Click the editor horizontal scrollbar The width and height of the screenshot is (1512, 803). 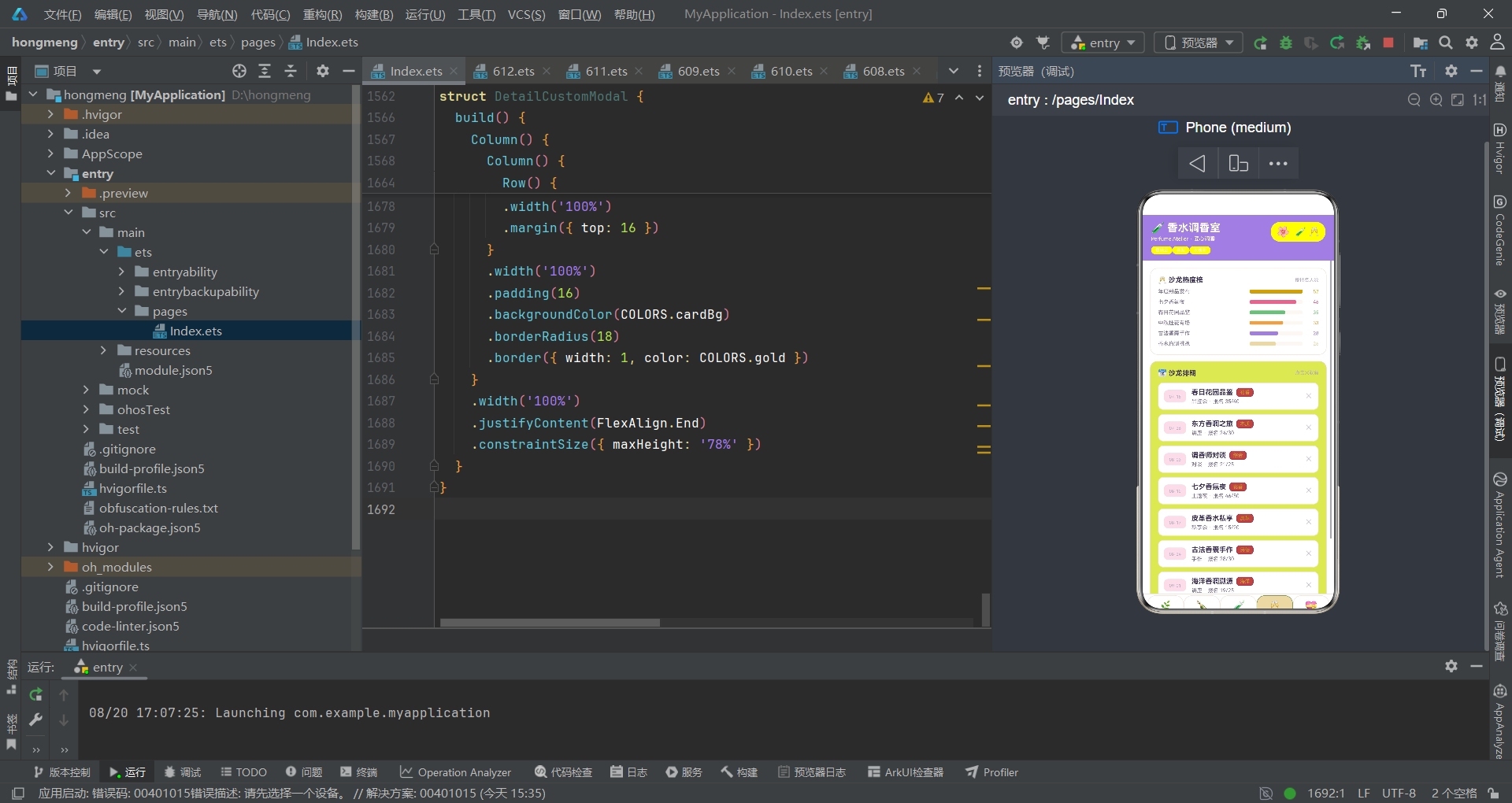[x=550, y=623]
